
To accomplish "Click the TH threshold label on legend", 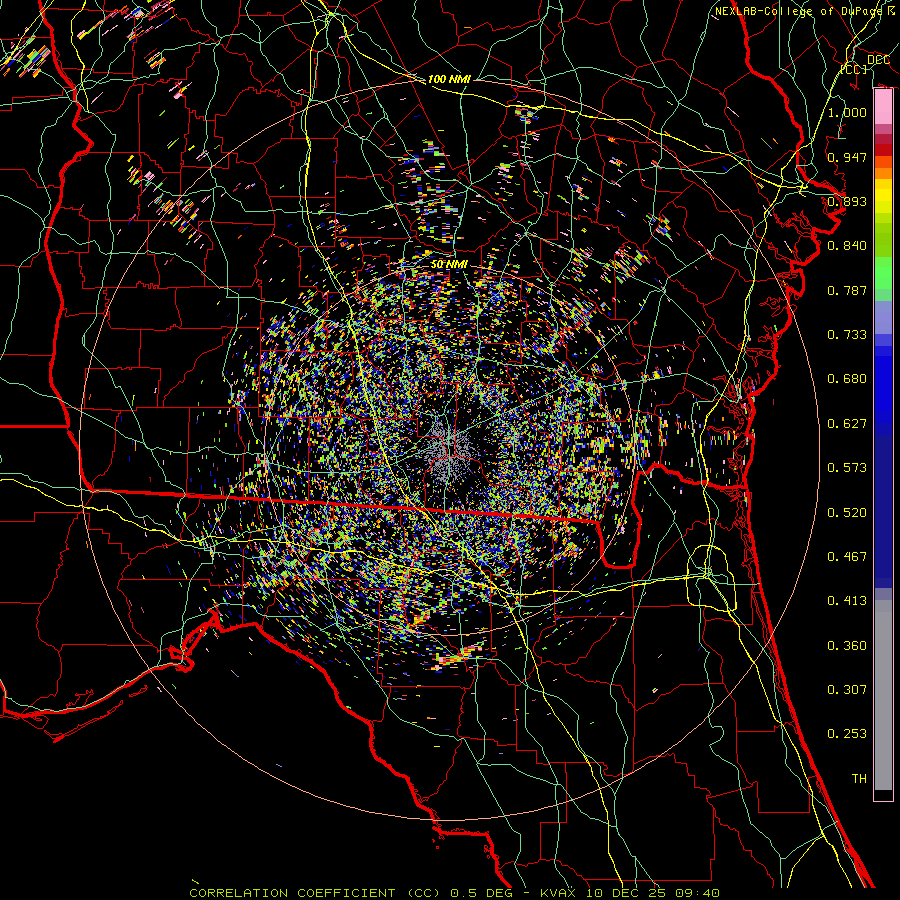I will tap(859, 779).
